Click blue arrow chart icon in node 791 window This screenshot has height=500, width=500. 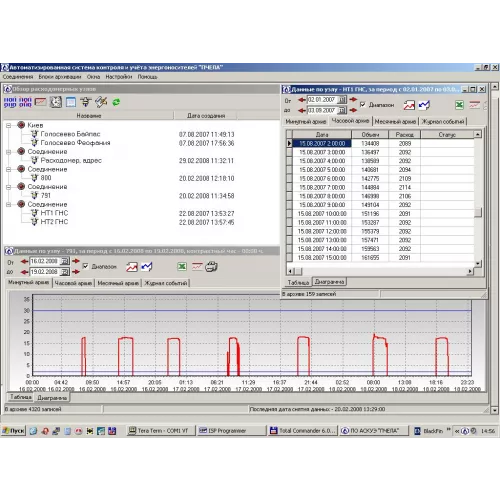[x=147, y=267]
